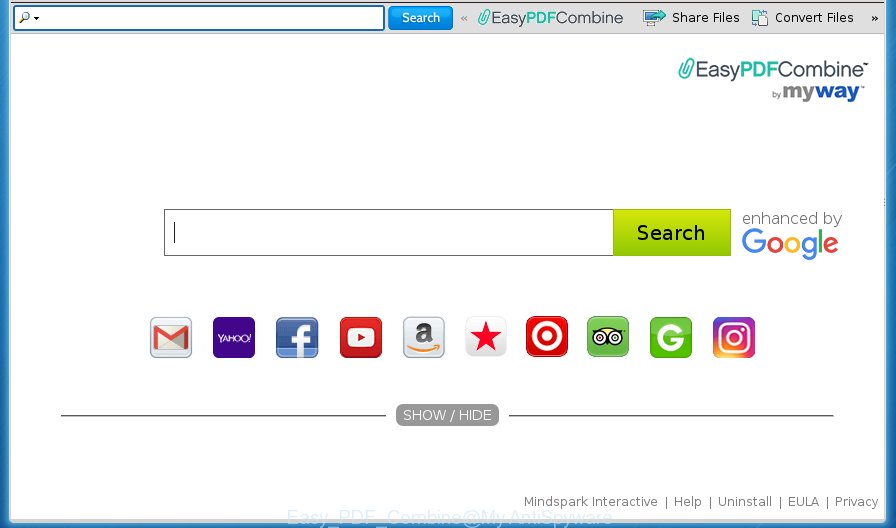
Task: Open the Amazon shortcut icon
Action: (423, 337)
